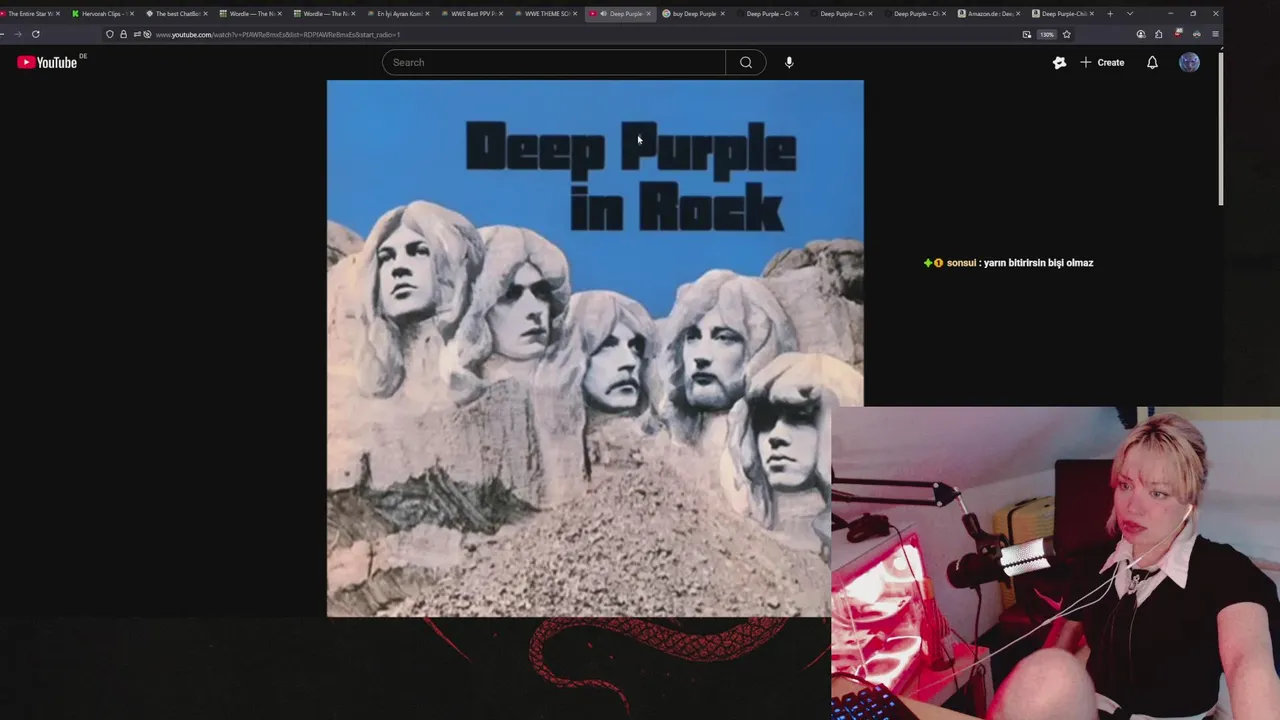Open the Firefox hamburger menu

click(x=1215, y=34)
